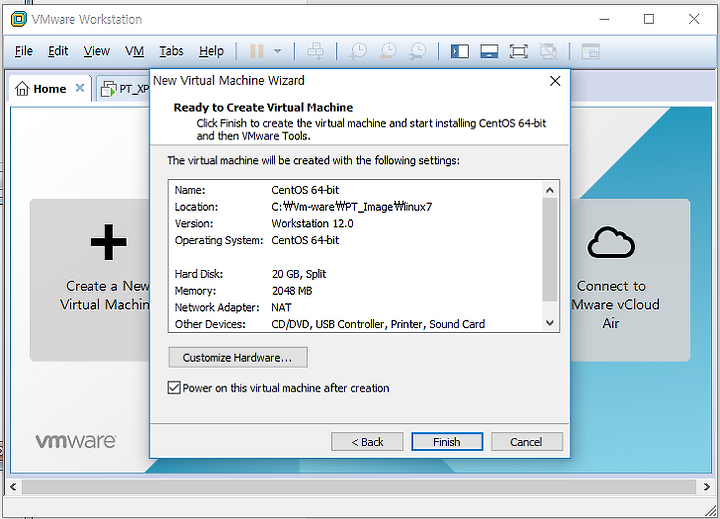720x519 pixels.
Task: Toggle the thumbnail bar view icon
Action: [x=489, y=51]
